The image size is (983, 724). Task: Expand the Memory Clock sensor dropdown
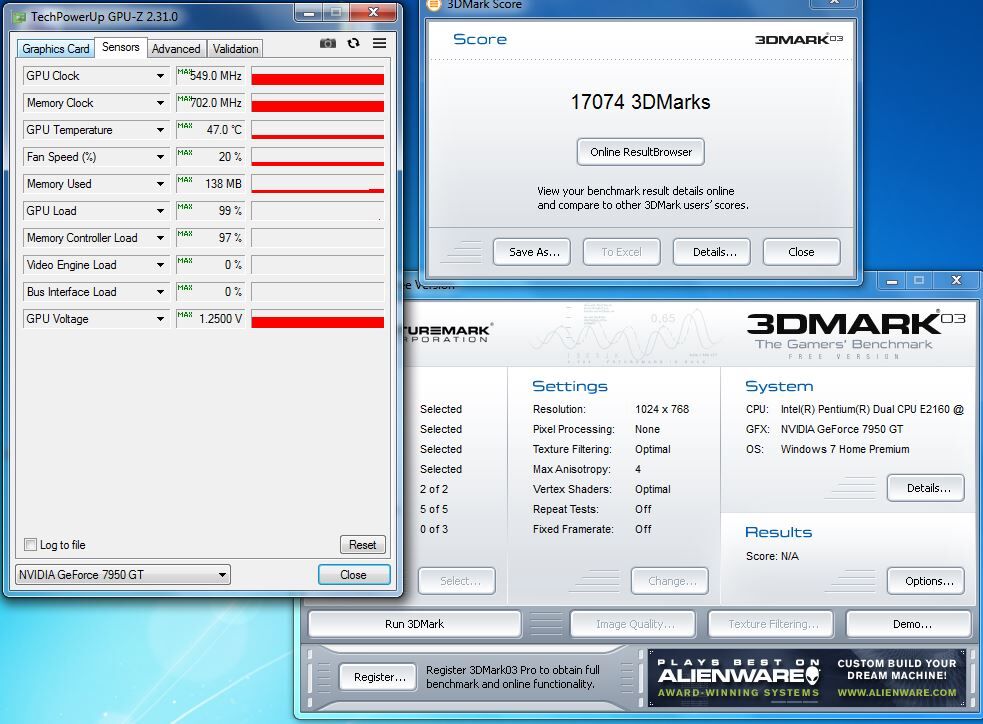click(x=160, y=103)
